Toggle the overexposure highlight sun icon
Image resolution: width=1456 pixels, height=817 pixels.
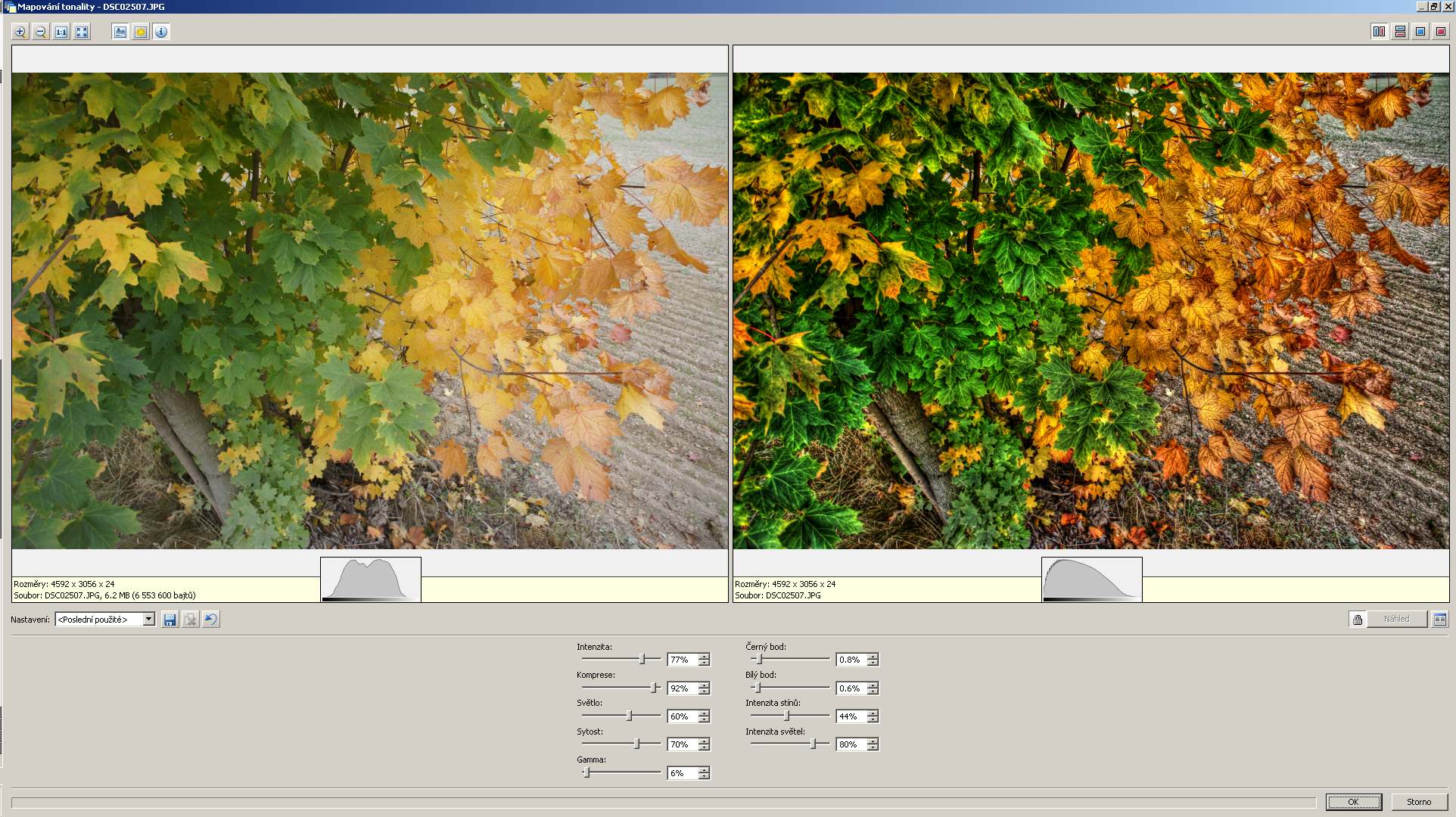coord(140,32)
